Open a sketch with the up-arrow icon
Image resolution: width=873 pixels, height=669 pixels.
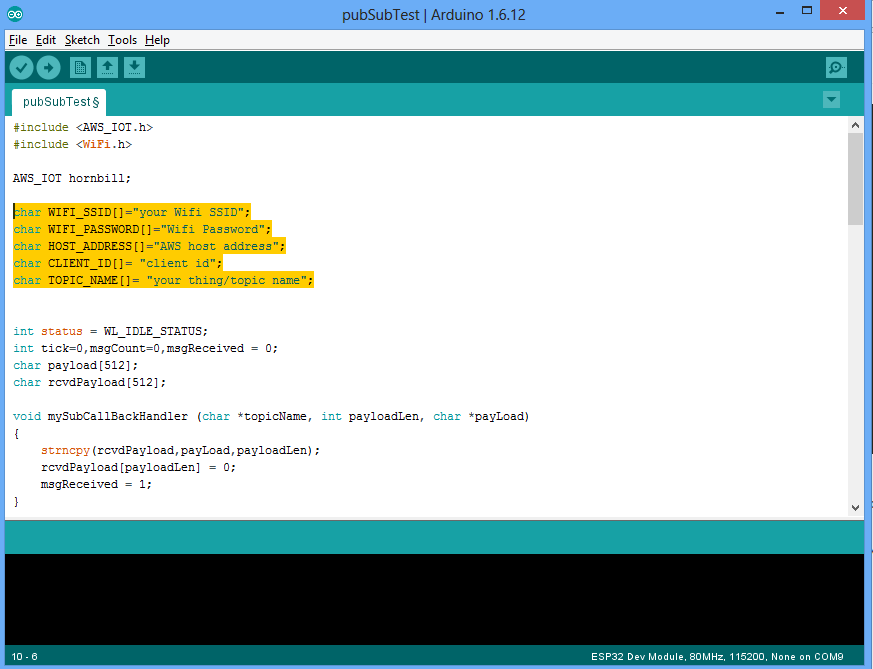click(x=107, y=67)
